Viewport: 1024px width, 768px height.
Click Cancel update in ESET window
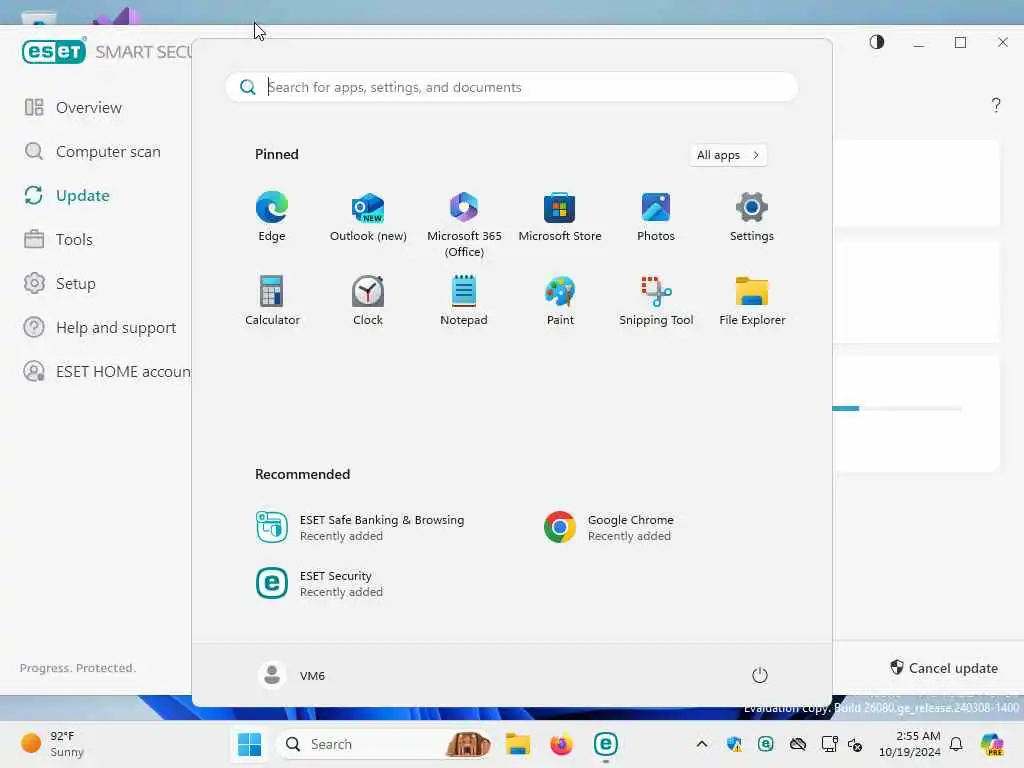(x=944, y=668)
